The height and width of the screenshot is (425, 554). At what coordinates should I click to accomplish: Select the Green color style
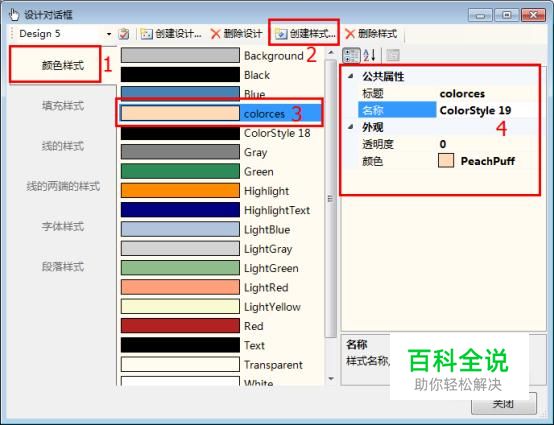(x=221, y=171)
